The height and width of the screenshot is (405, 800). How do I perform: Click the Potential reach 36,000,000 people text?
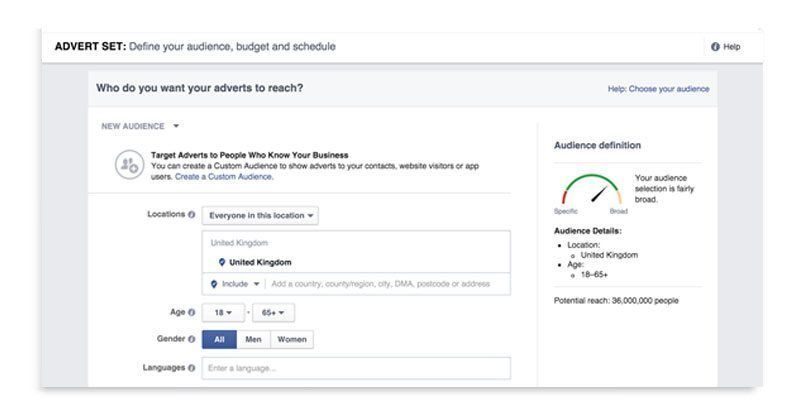[616, 300]
